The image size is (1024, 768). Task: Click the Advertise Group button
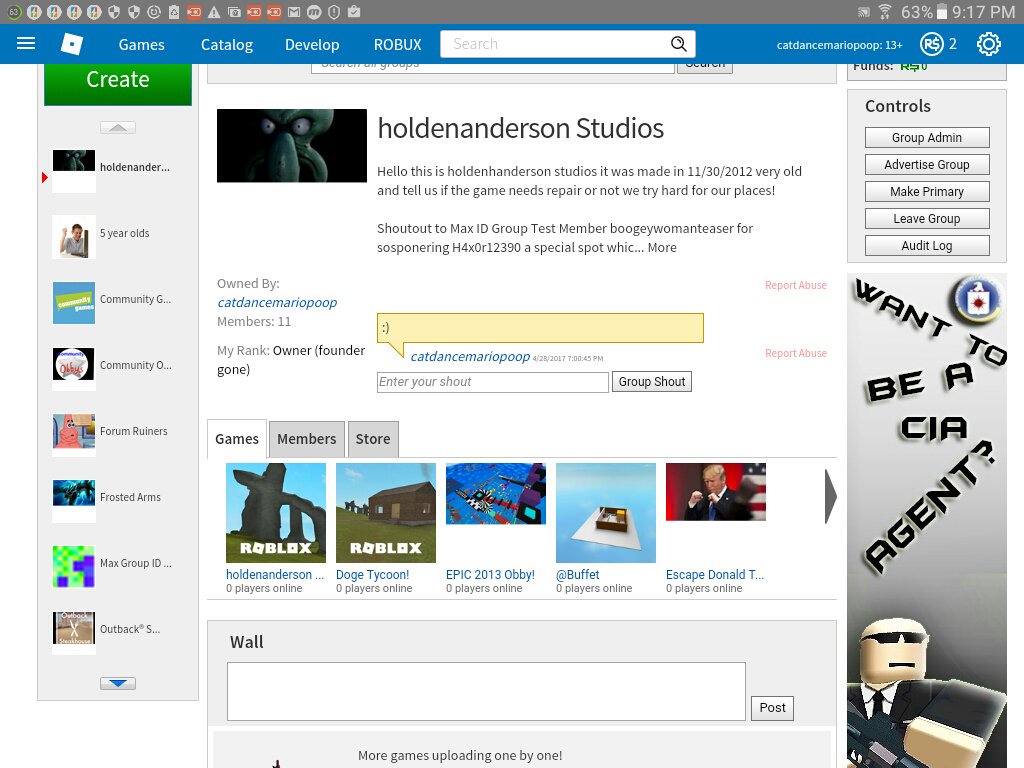point(927,165)
